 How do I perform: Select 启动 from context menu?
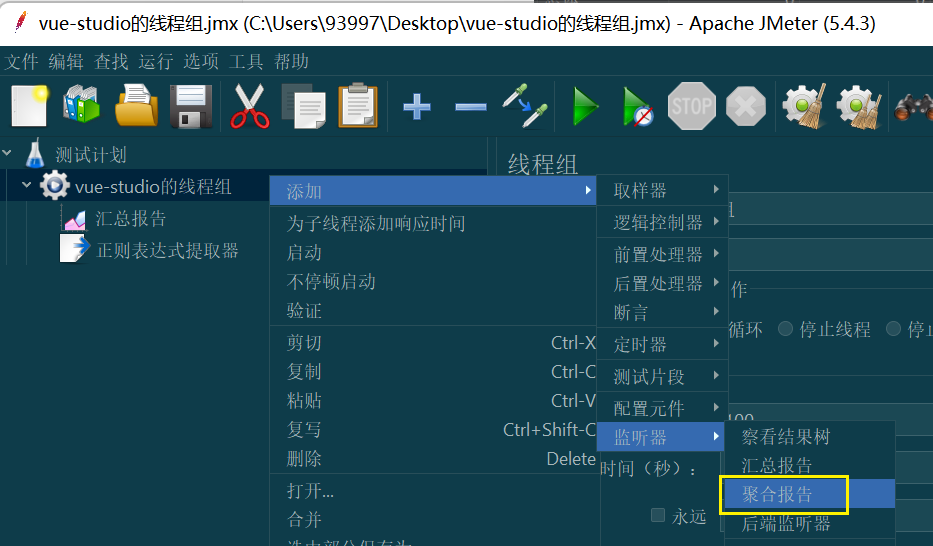[433, 253]
